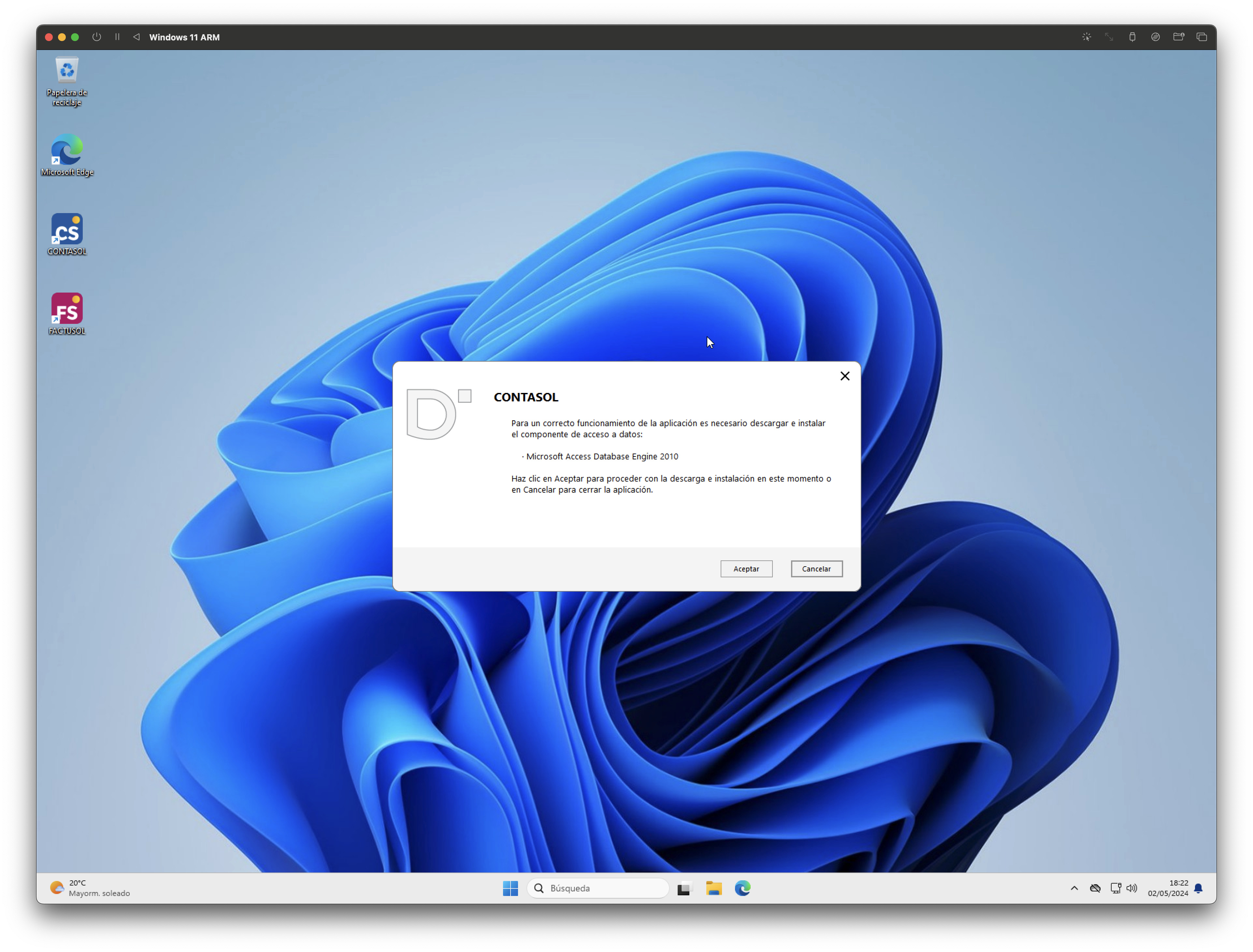This screenshot has height=952, width=1253.
Task: Open File Explorer from the taskbar
Action: 713,888
